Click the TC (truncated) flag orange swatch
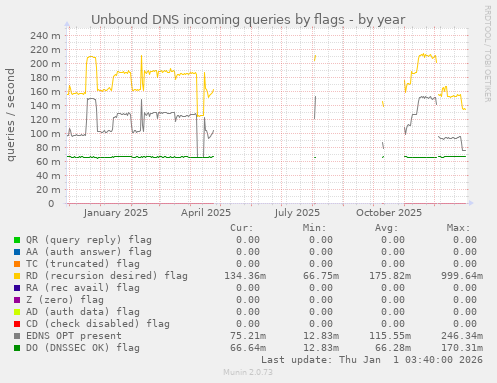This screenshot has height=383, width=497. click(17, 264)
